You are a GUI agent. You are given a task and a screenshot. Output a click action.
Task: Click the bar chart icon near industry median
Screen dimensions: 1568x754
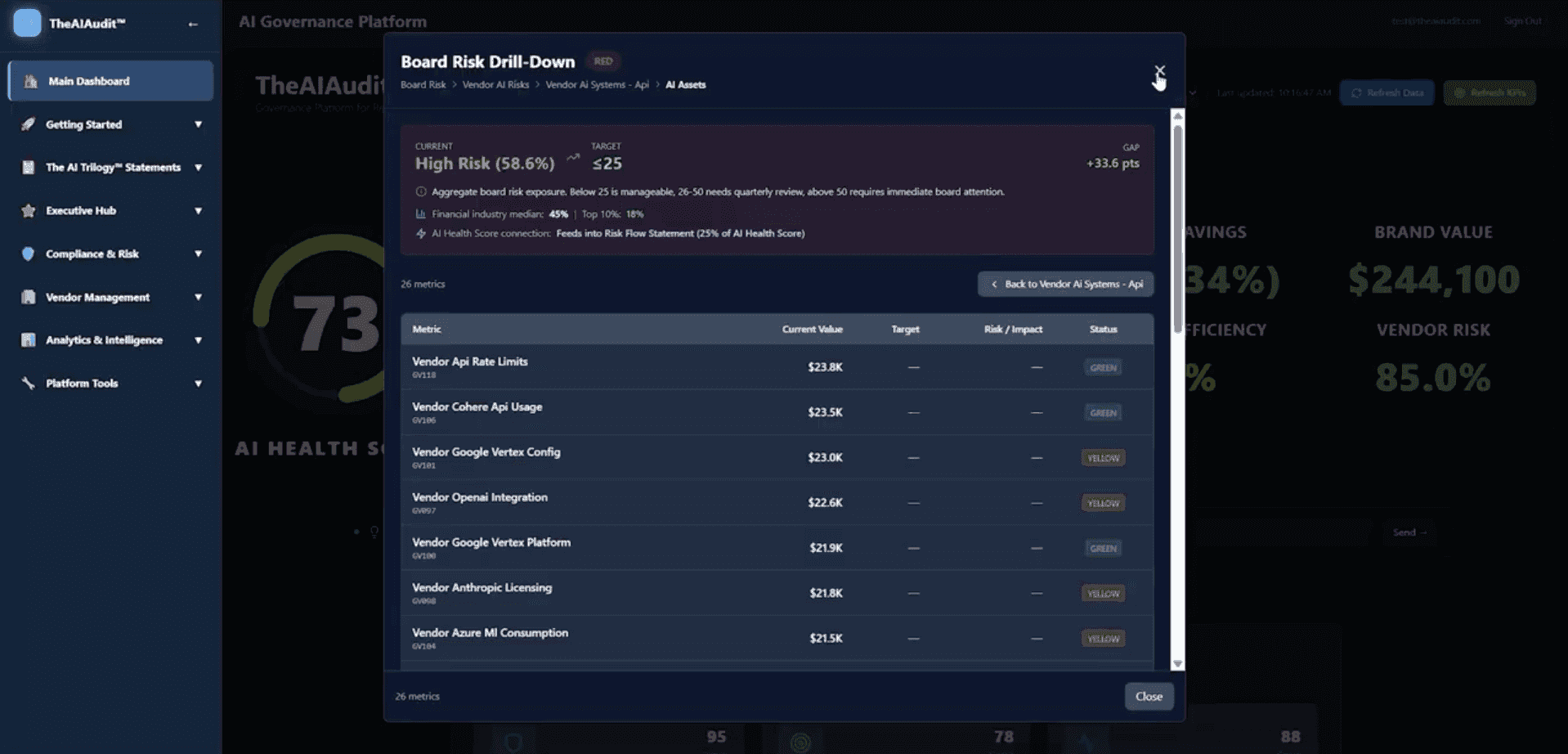click(x=421, y=213)
